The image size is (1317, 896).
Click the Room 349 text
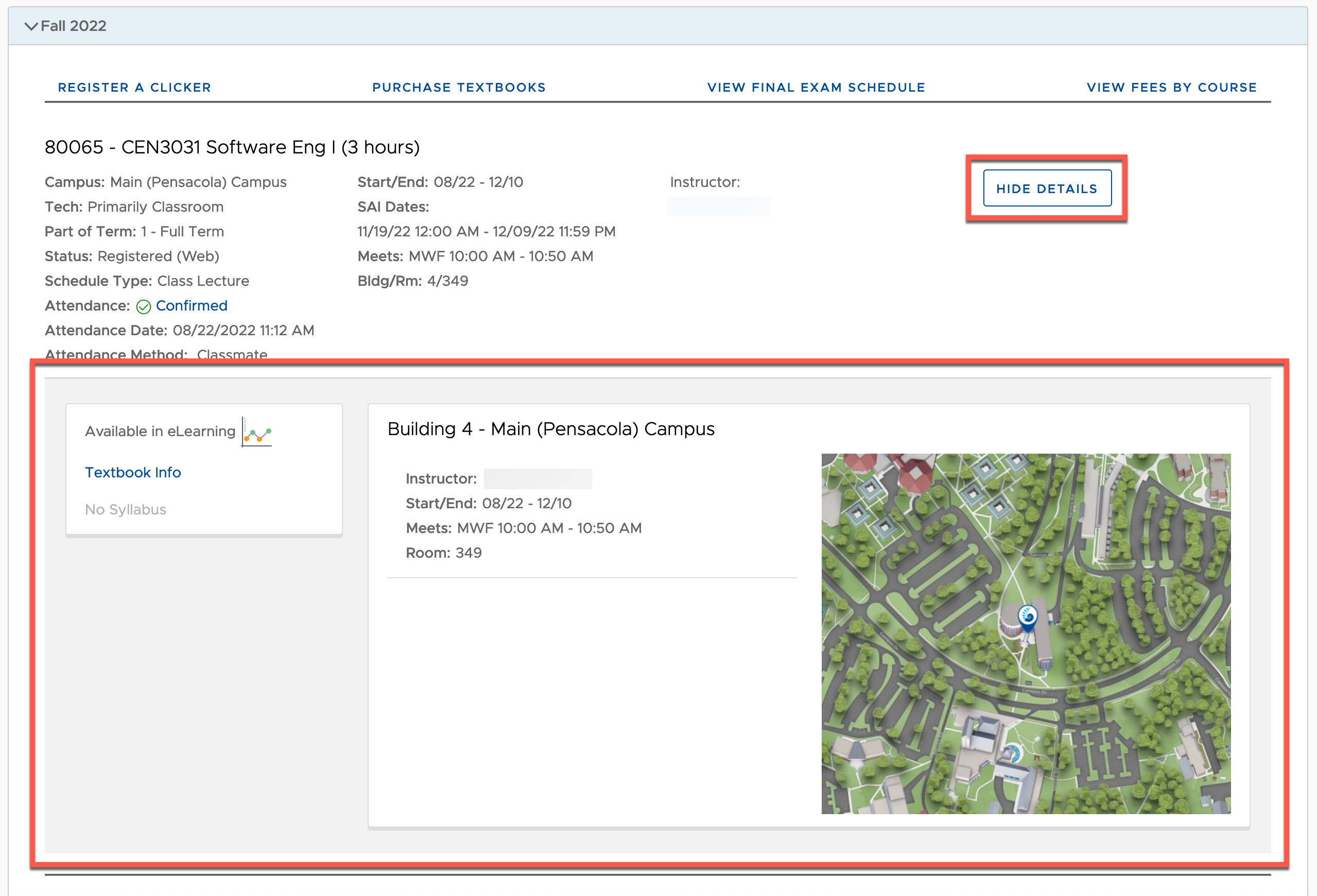(x=443, y=553)
